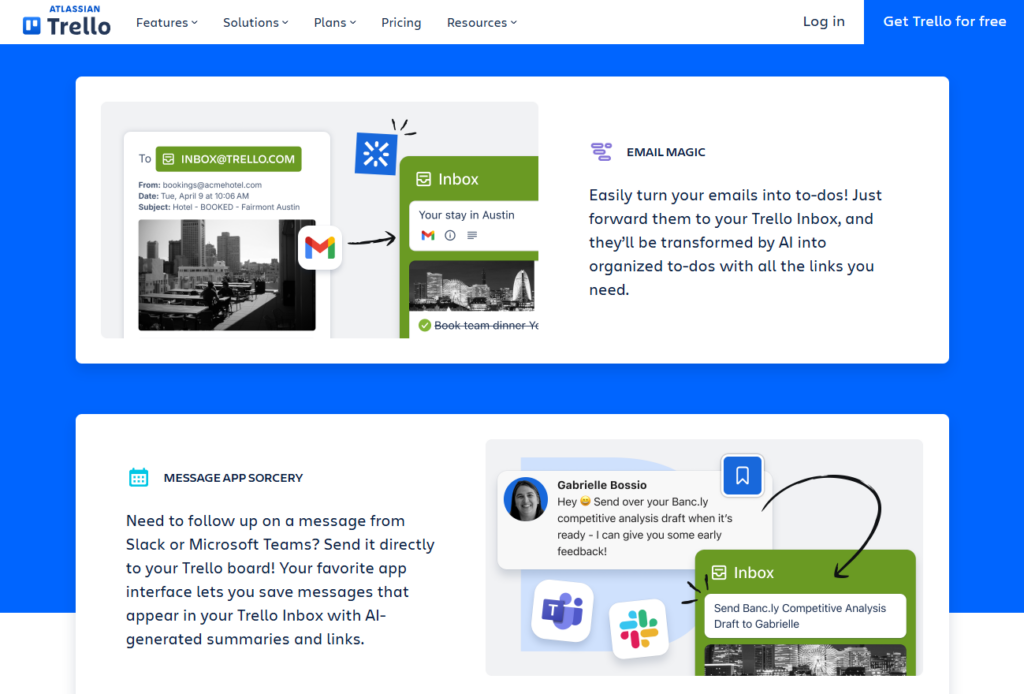Click the INBOX@TRELLO.COM green address tag
This screenshot has width=1024, height=694.
point(229,159)
